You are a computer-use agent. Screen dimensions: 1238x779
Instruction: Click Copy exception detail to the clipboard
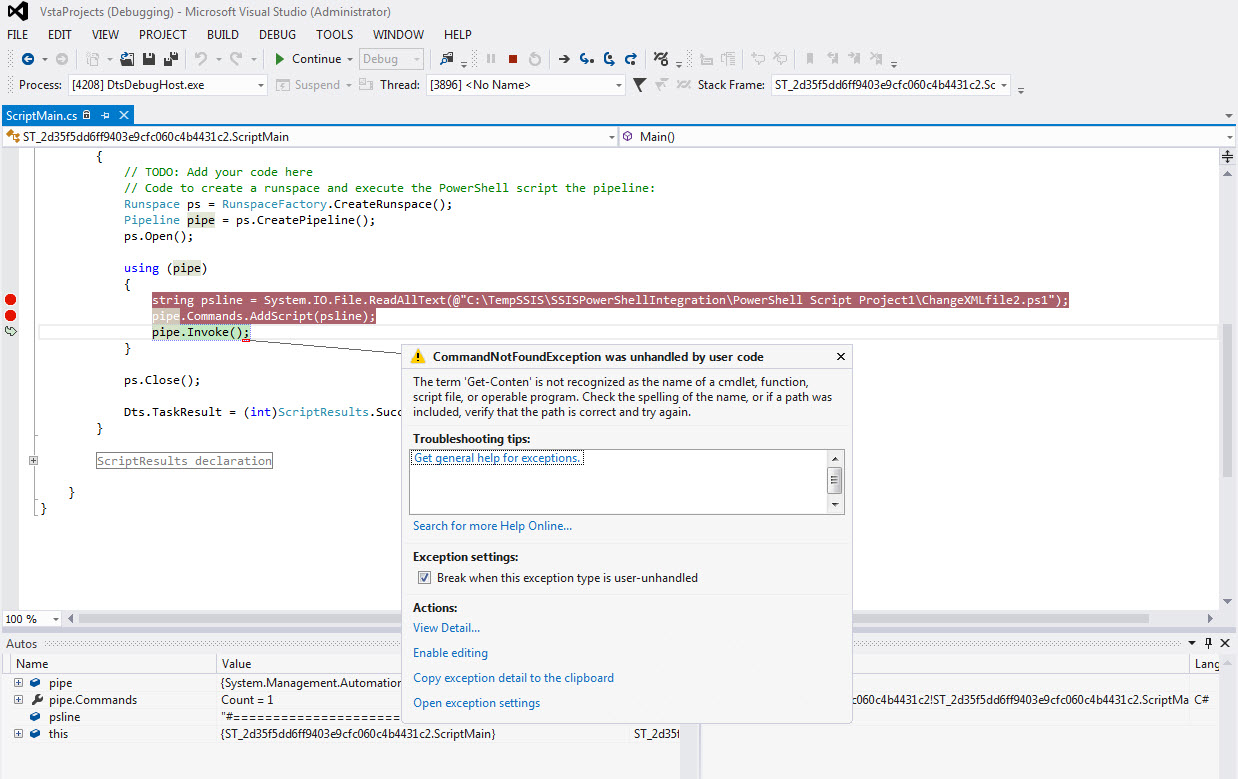click(513, 678)
